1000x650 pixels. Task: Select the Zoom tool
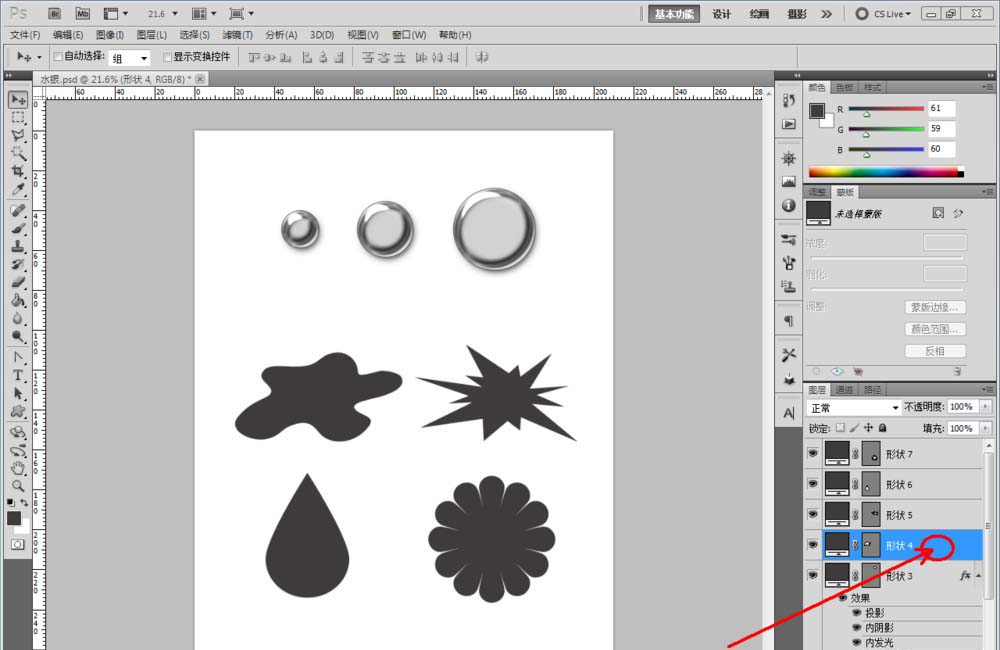pos(18,486)
